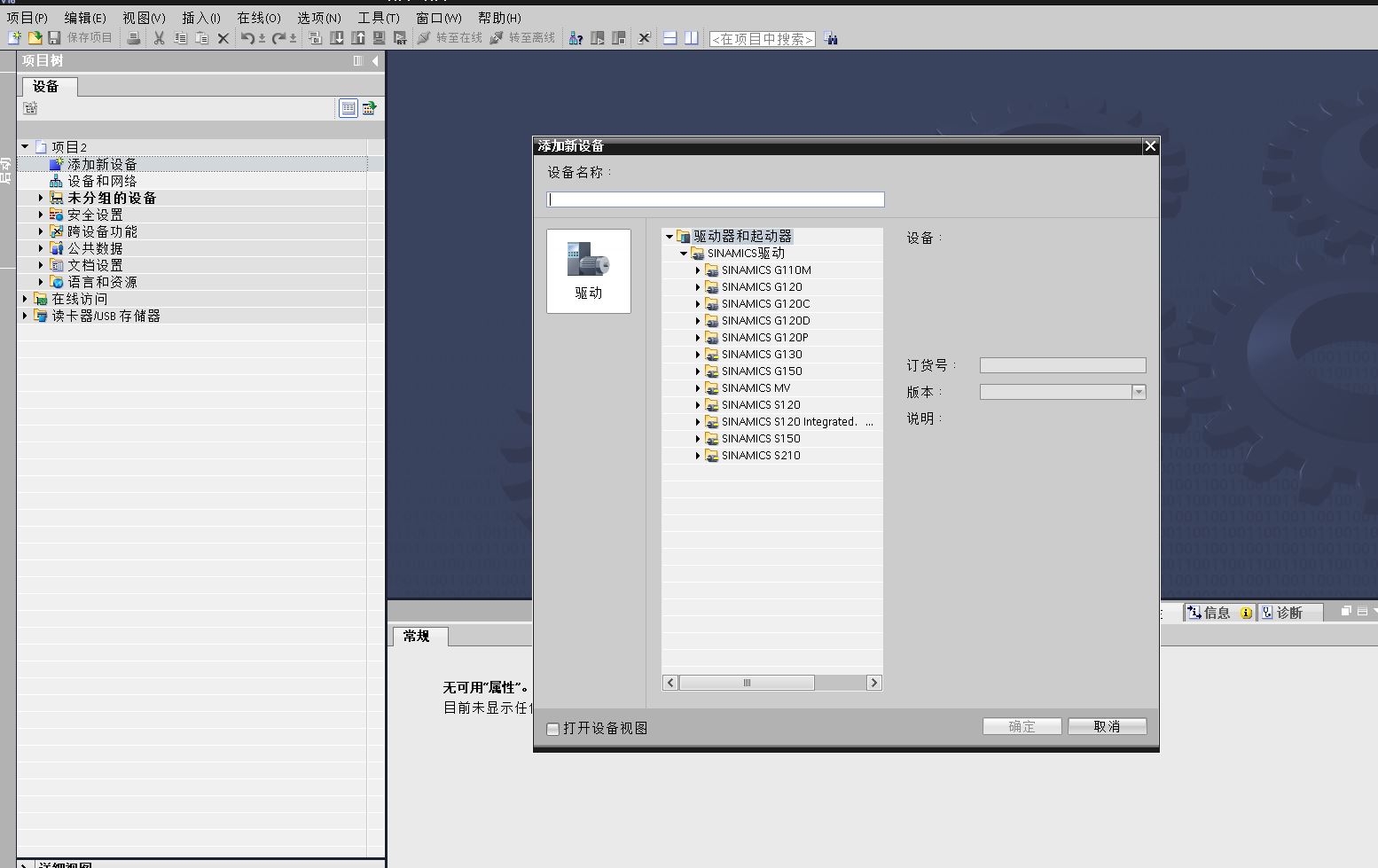Viewport: 1378px width, 868px height.
Task: Click the Print icon in the toolbar
Action: pos(134,38)
